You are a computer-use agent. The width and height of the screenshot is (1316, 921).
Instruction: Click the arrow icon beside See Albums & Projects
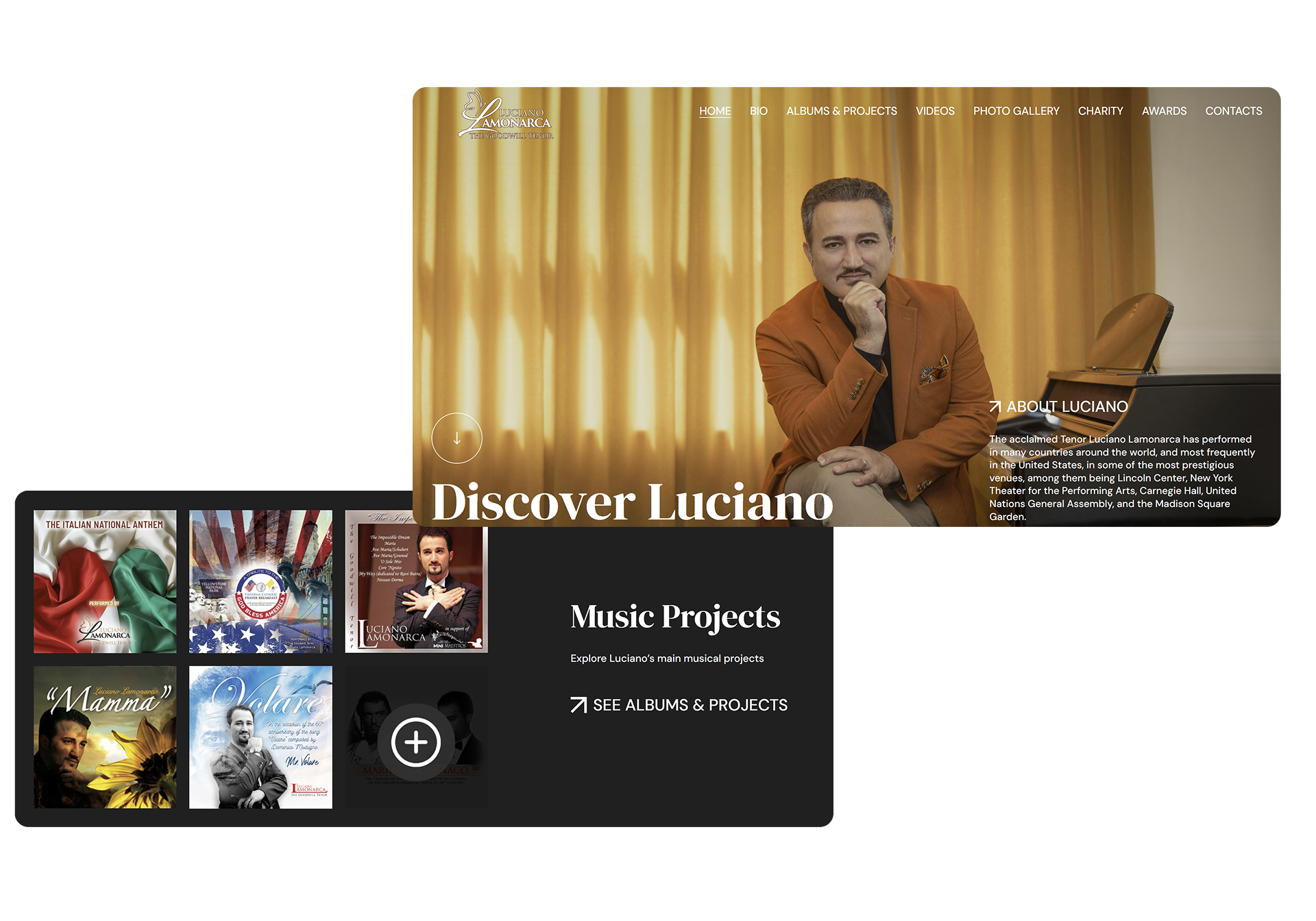[x=578, y=705]
